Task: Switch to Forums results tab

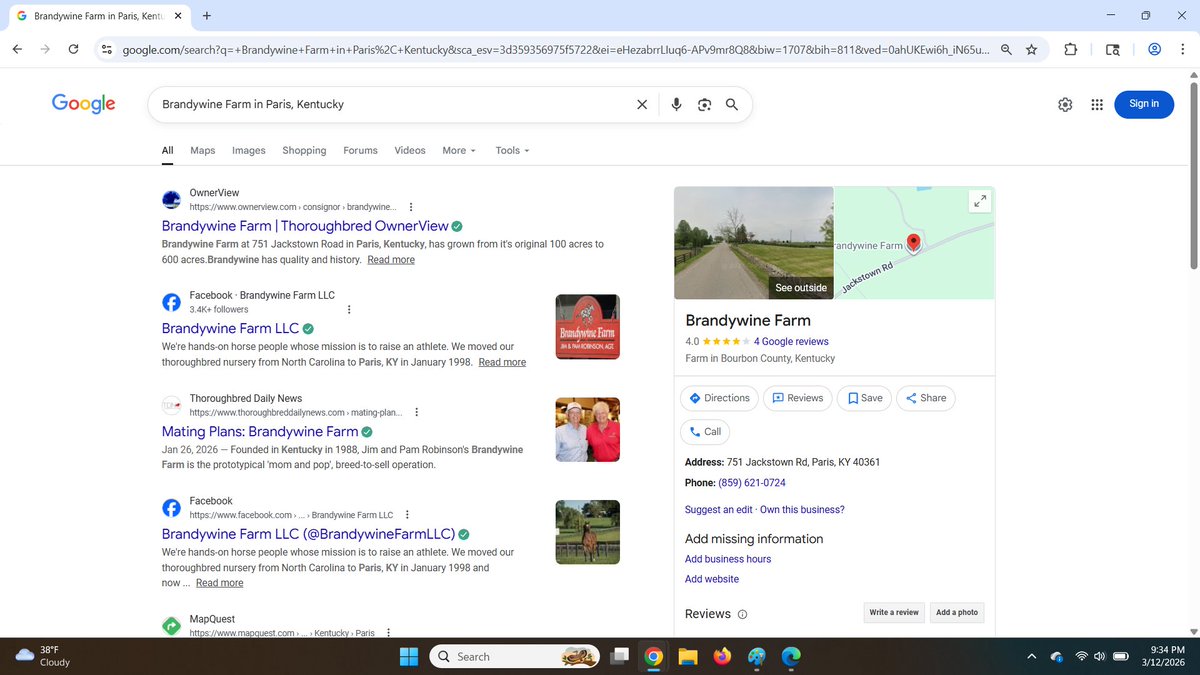Action: (360, 150)
